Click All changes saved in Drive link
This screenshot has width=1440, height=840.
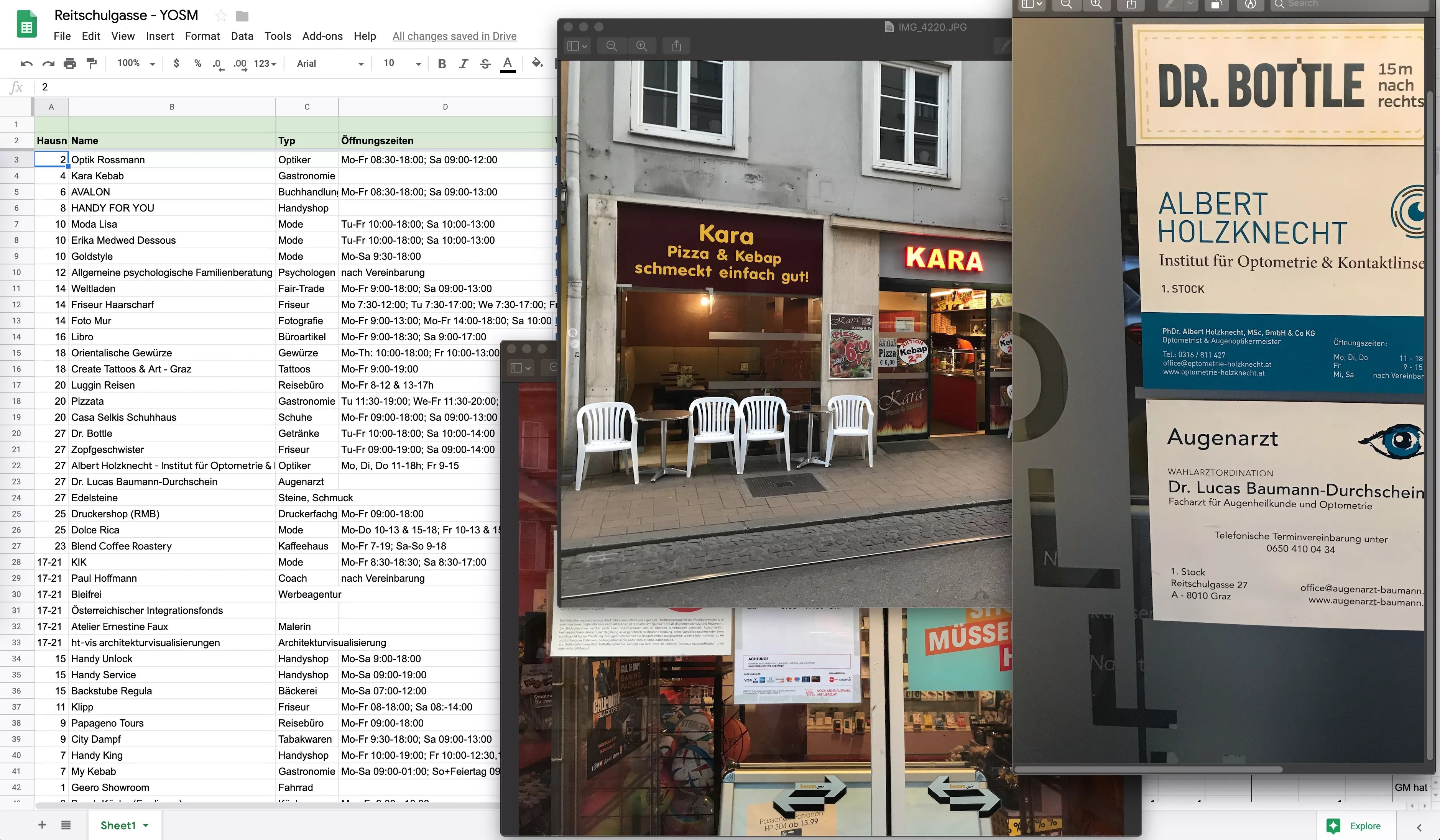point(454,36)
